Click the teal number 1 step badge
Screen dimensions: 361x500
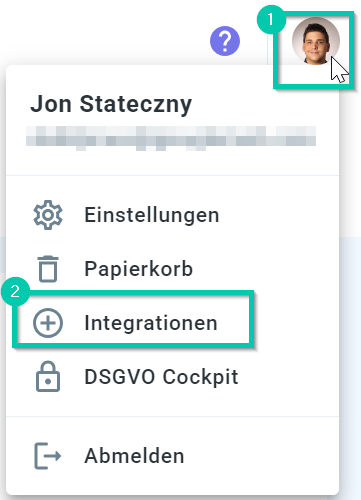pyautogui.click(x=271, y=19)
